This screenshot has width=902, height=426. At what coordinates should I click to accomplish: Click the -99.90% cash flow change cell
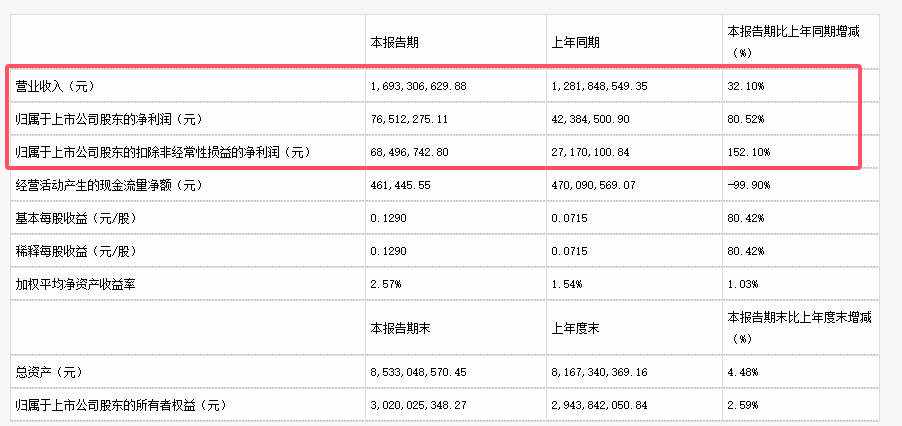pos(747,185)
